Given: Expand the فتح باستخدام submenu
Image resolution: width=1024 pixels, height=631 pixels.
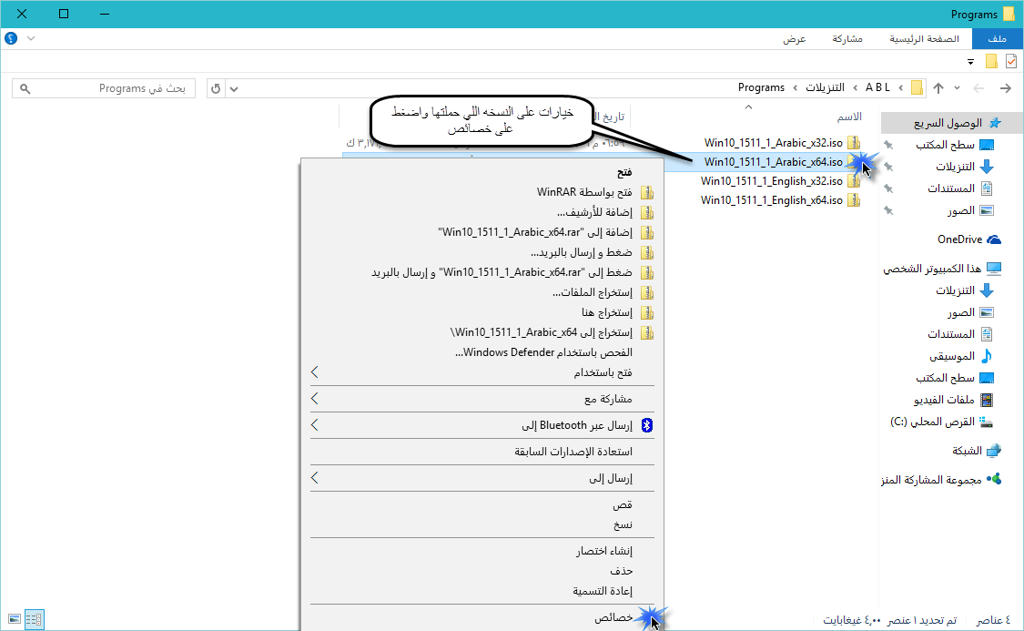Looking at the screenshot, I should [315, 372].
